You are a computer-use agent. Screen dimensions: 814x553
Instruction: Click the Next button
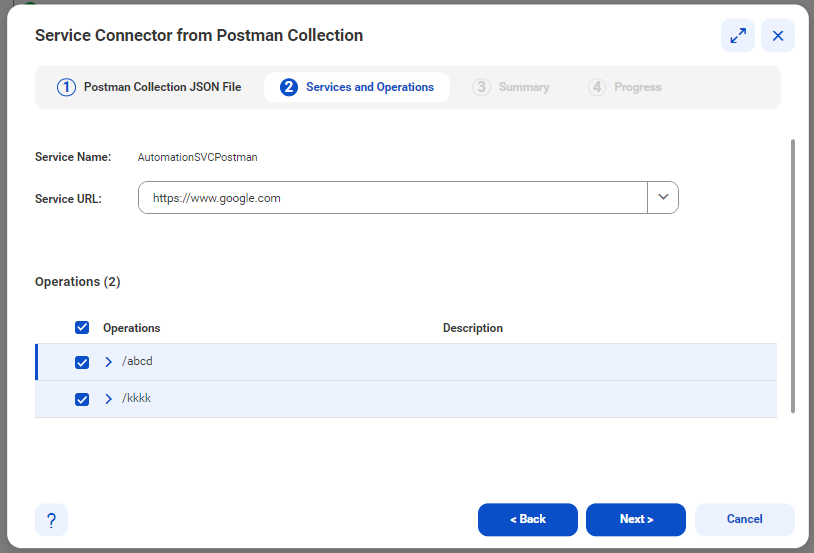pyautogui.click(x=635, y=519)
